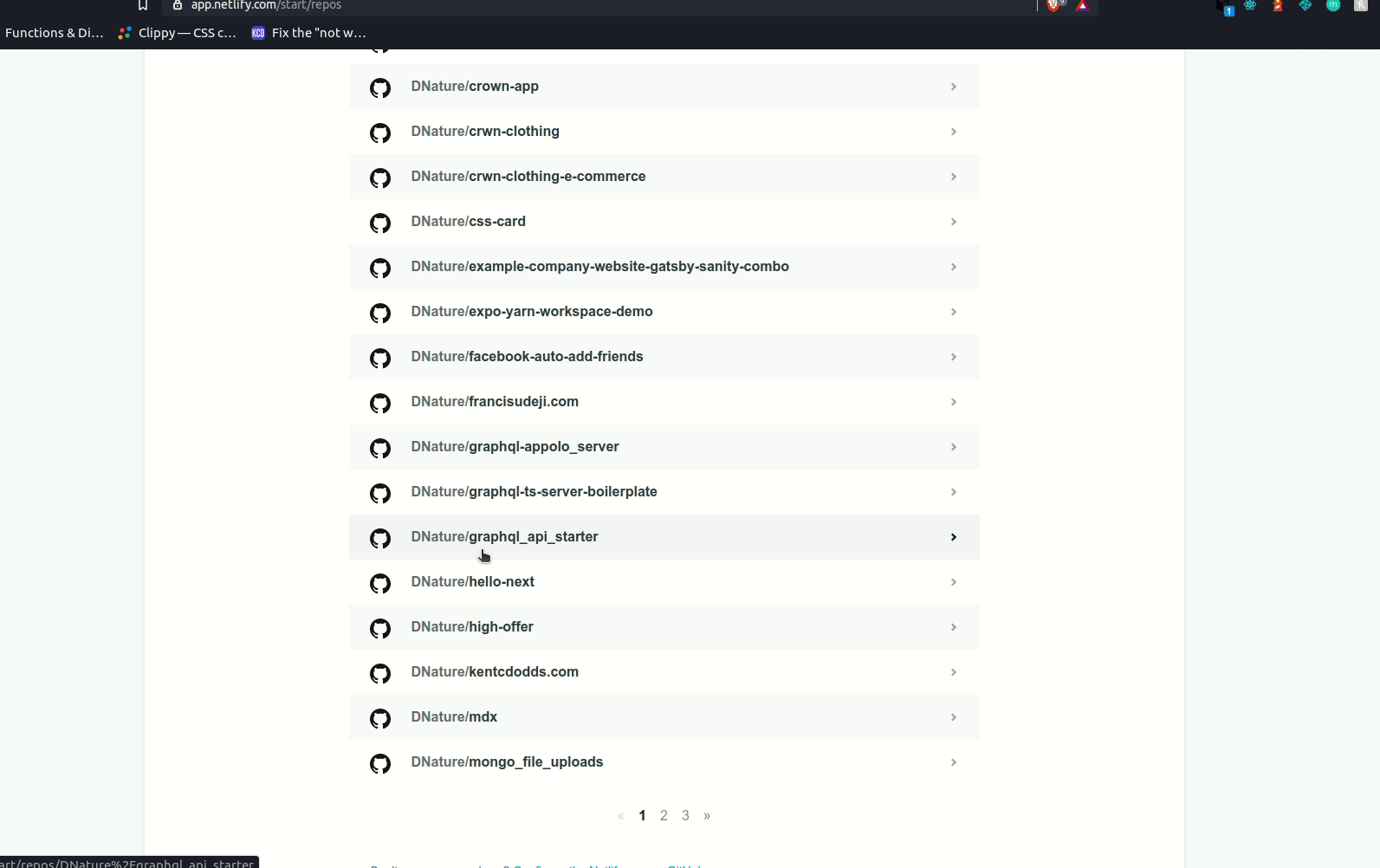
Task: Expand chevron on mongo_file_uploads row
Action: (x=953, y=762)
